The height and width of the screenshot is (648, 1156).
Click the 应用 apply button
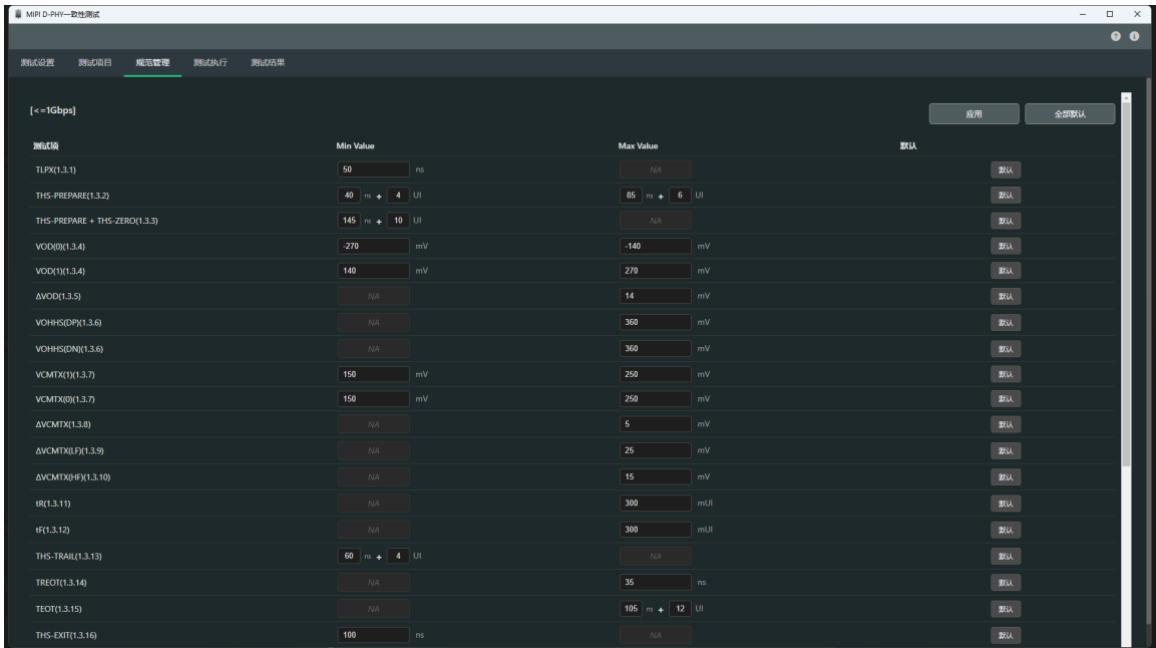(x=974, y=114)
